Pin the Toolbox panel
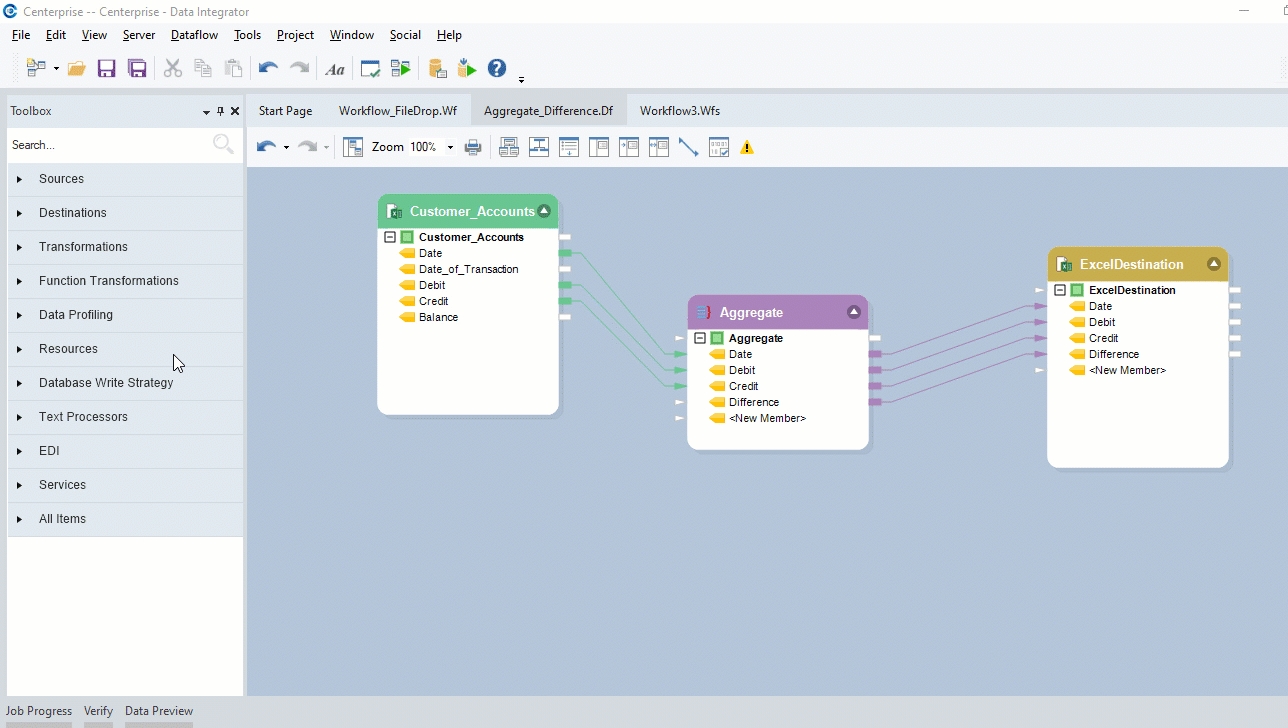 coord(220,111)
